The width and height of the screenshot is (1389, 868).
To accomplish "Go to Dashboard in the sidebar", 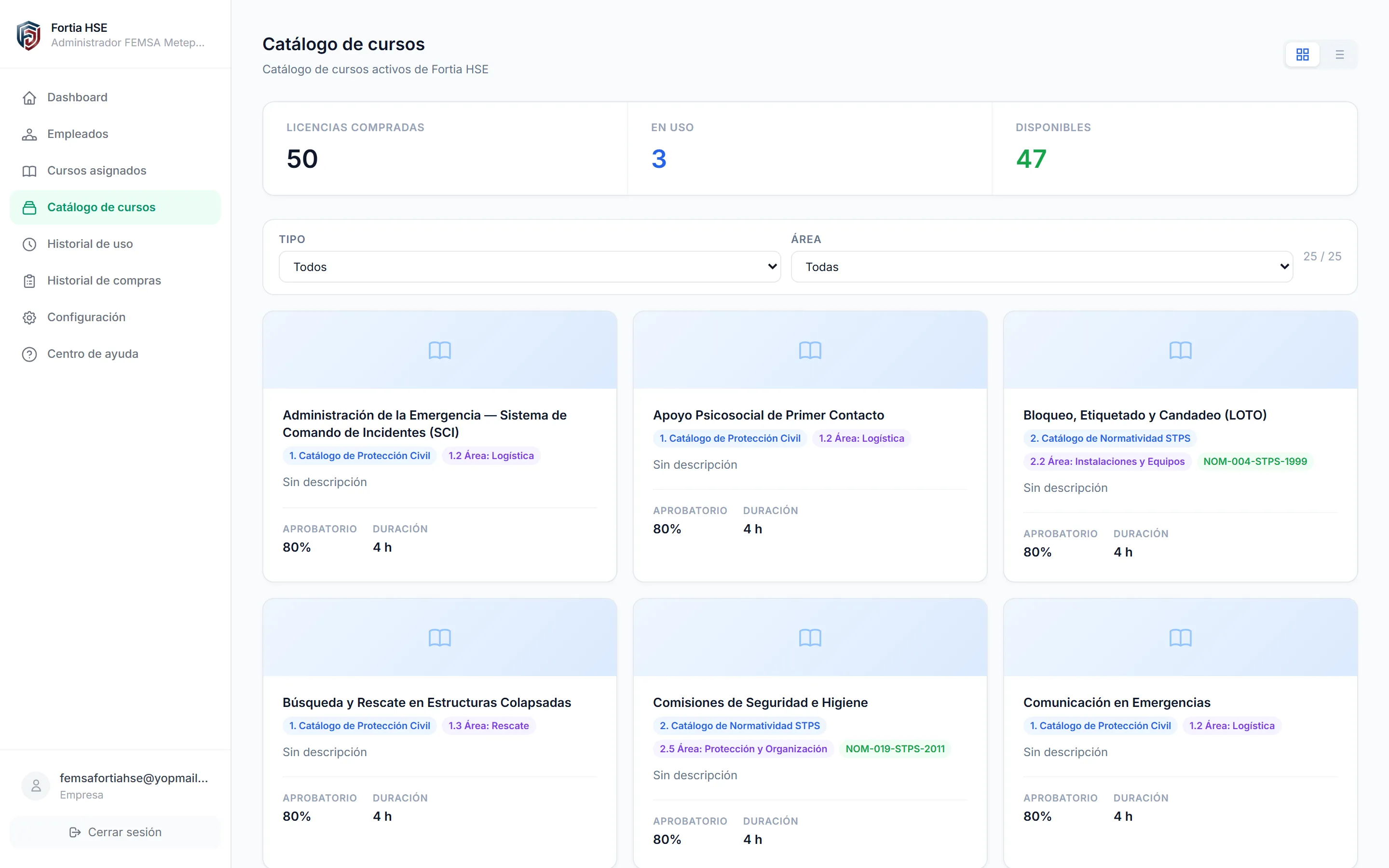I will pyautogui.click(x=115, y=97).
